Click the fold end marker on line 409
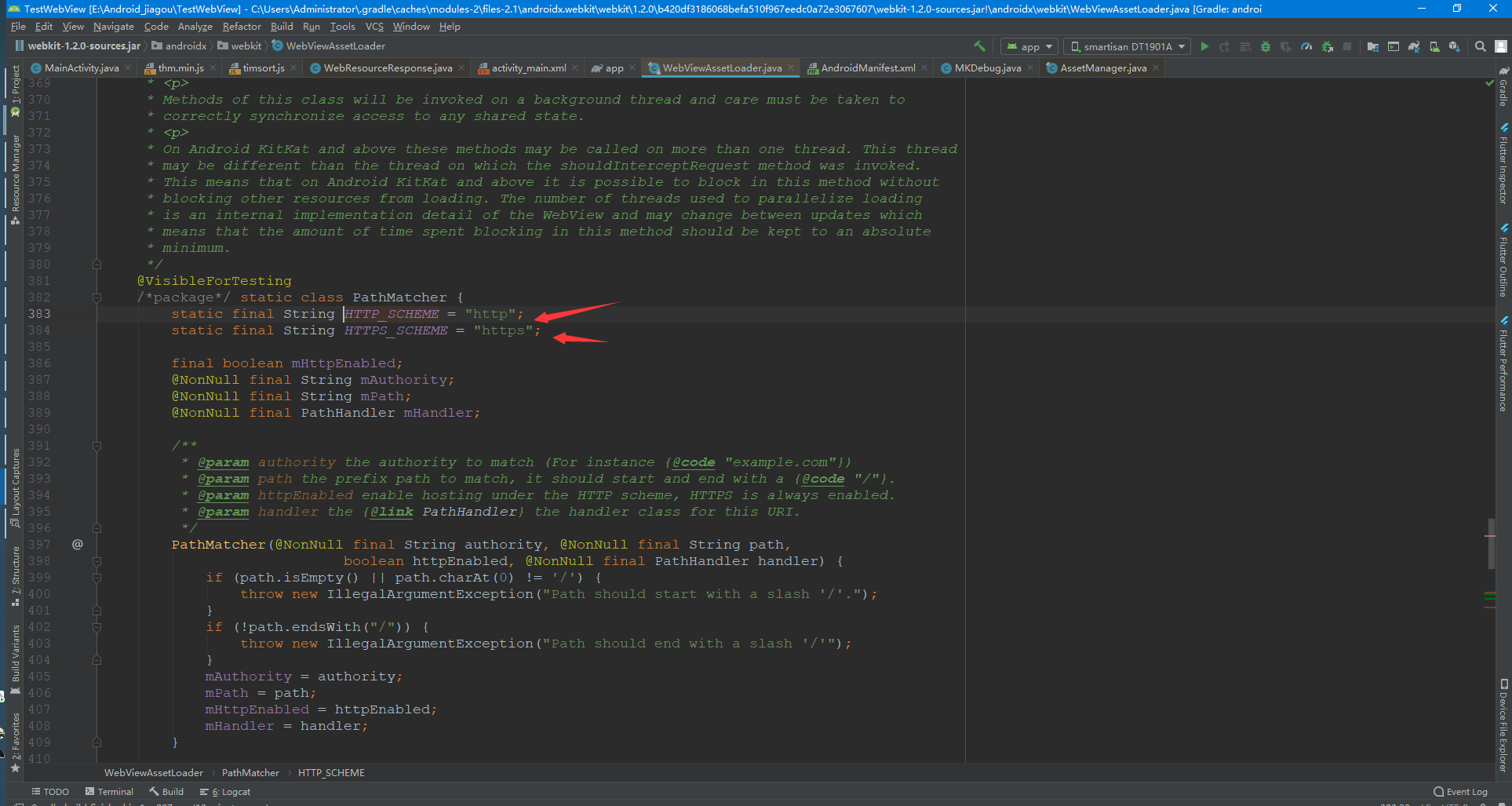Image resolution: width=1512 pixels, height=806 pixels. (x=97, y=742)
